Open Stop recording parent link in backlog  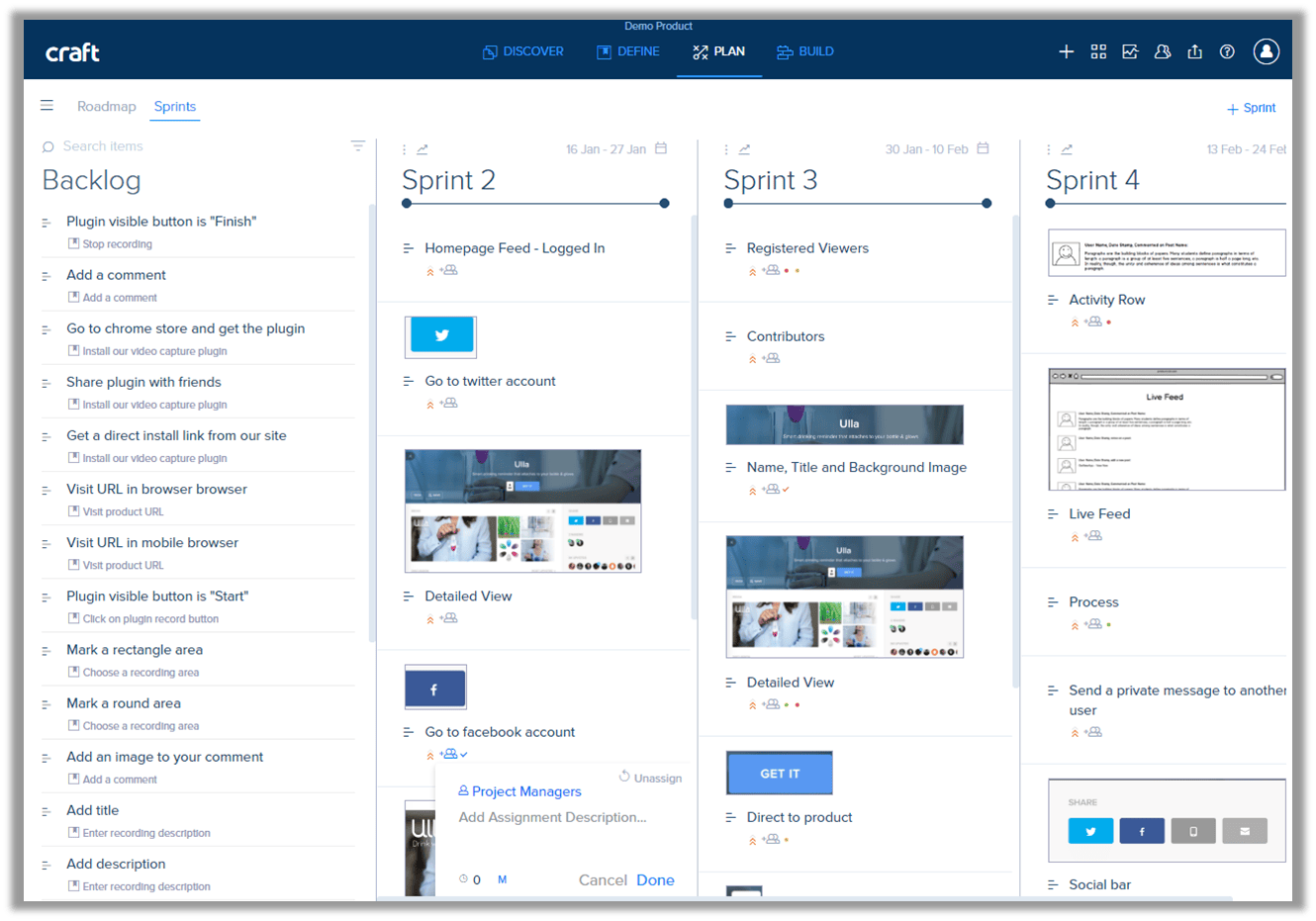pos(110,244)
